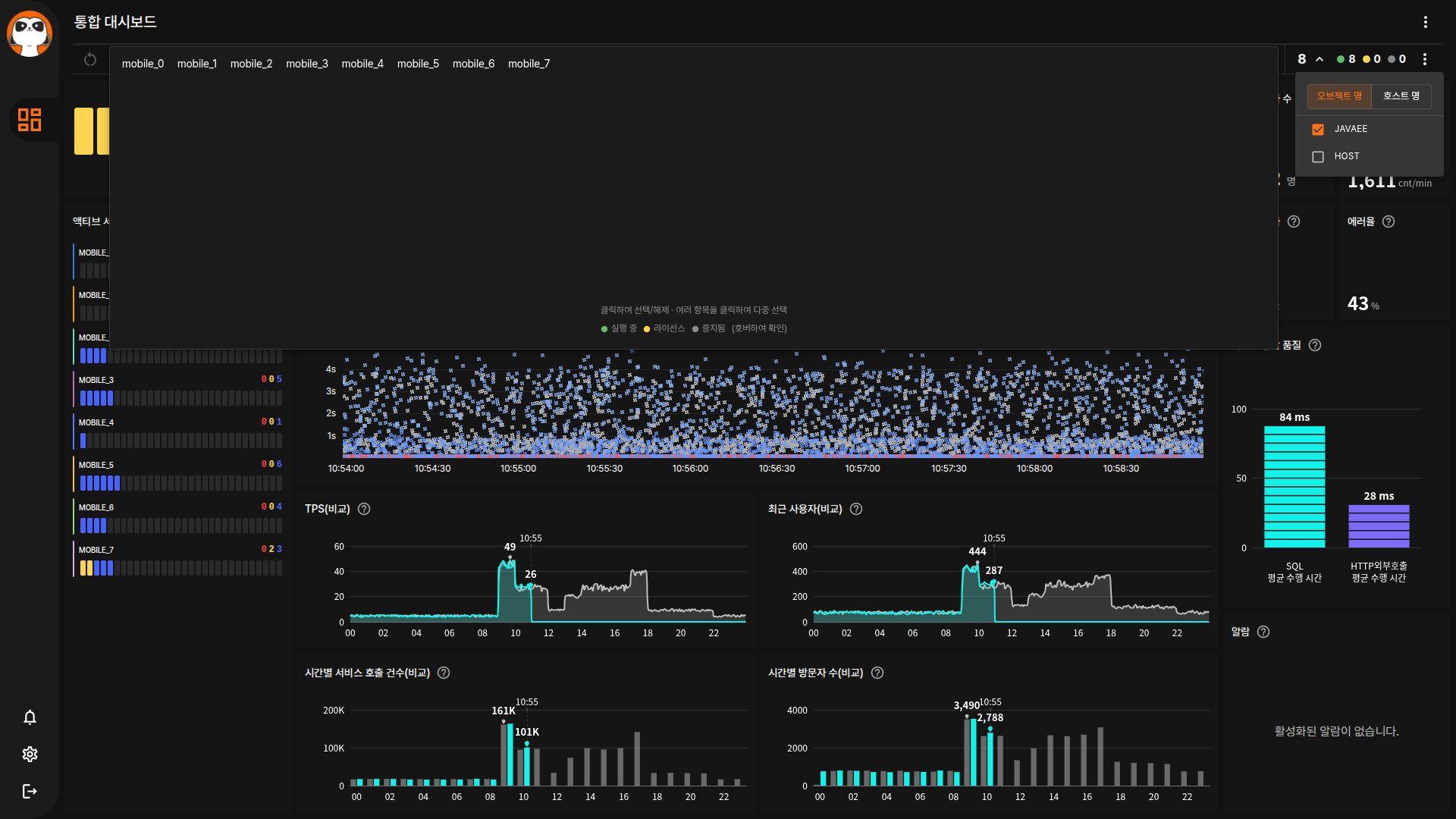Viewport: 1456px width, 819px height.
Task: Select the mobile_7 agent
Action: tap(529, 64)
